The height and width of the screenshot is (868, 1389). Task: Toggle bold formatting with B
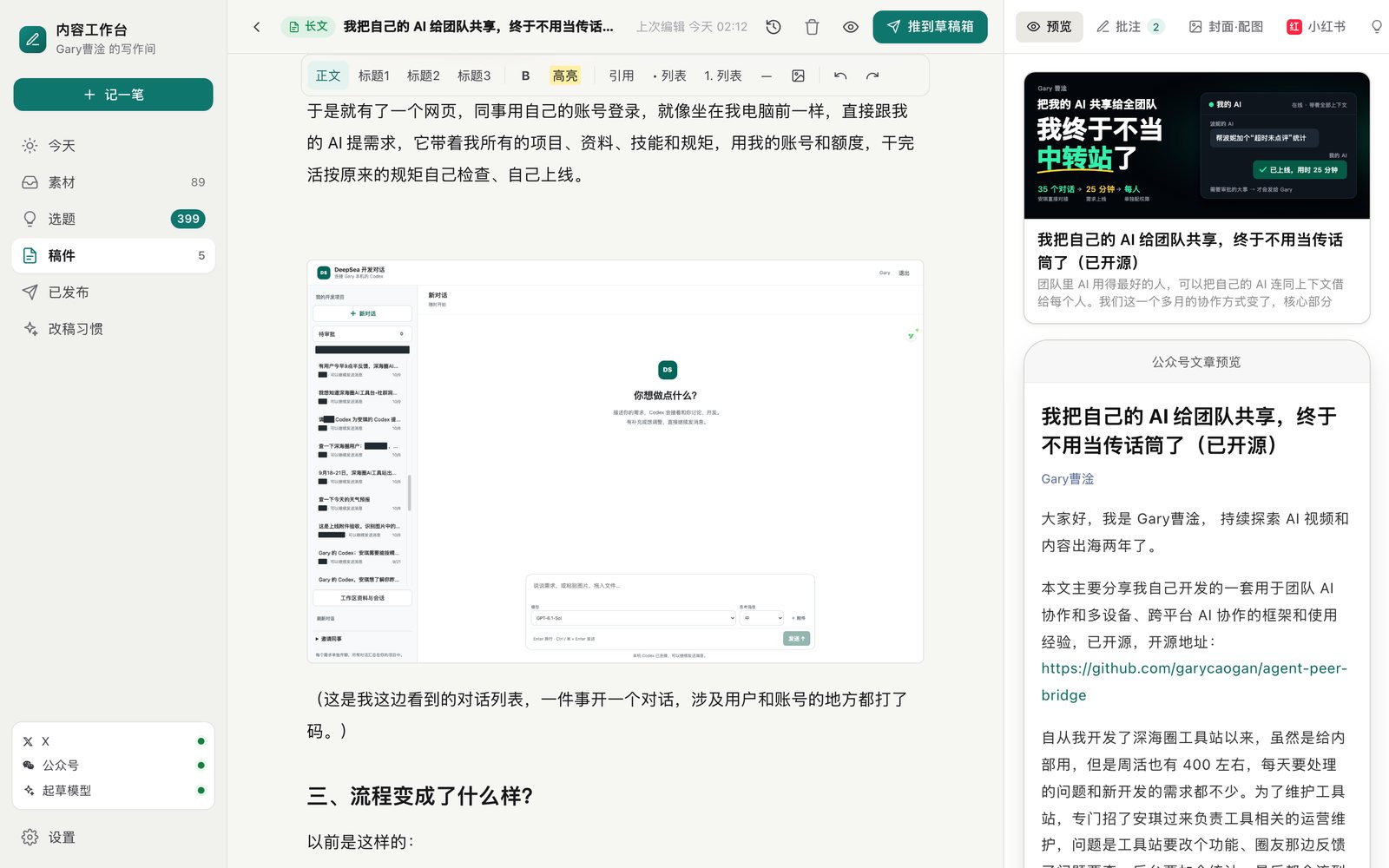coord(525,76)
